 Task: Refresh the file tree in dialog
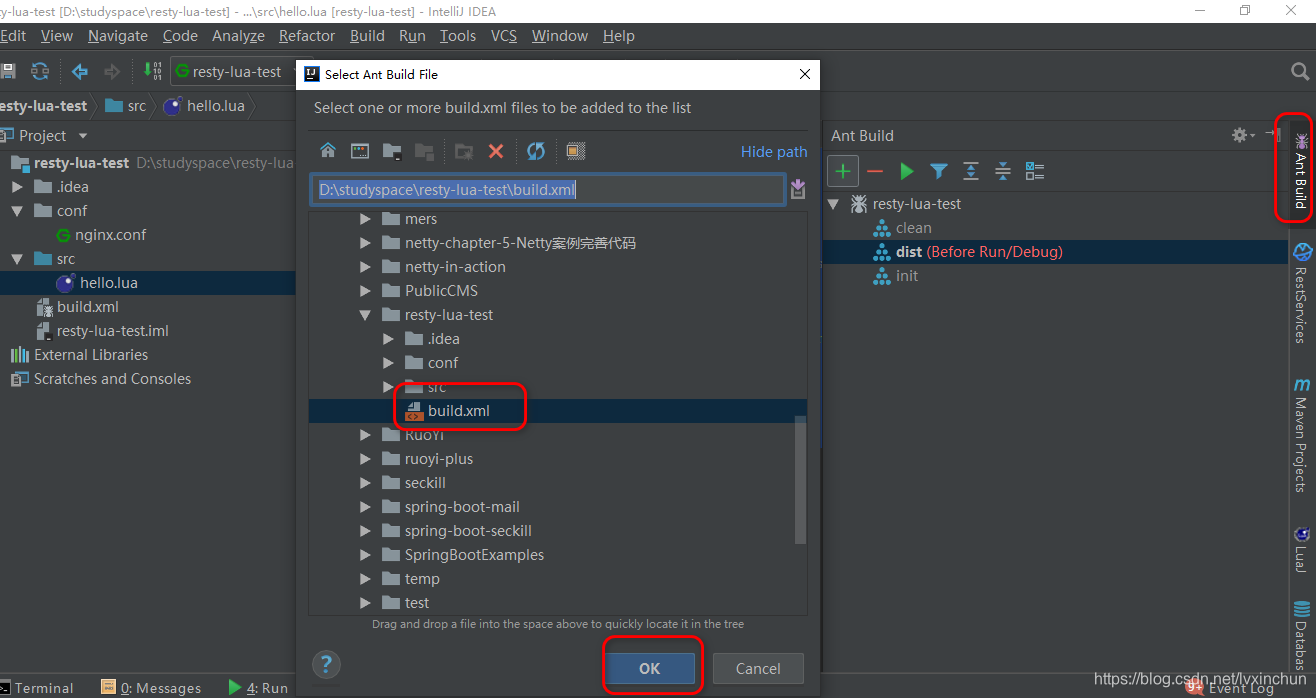coord(536,151)
